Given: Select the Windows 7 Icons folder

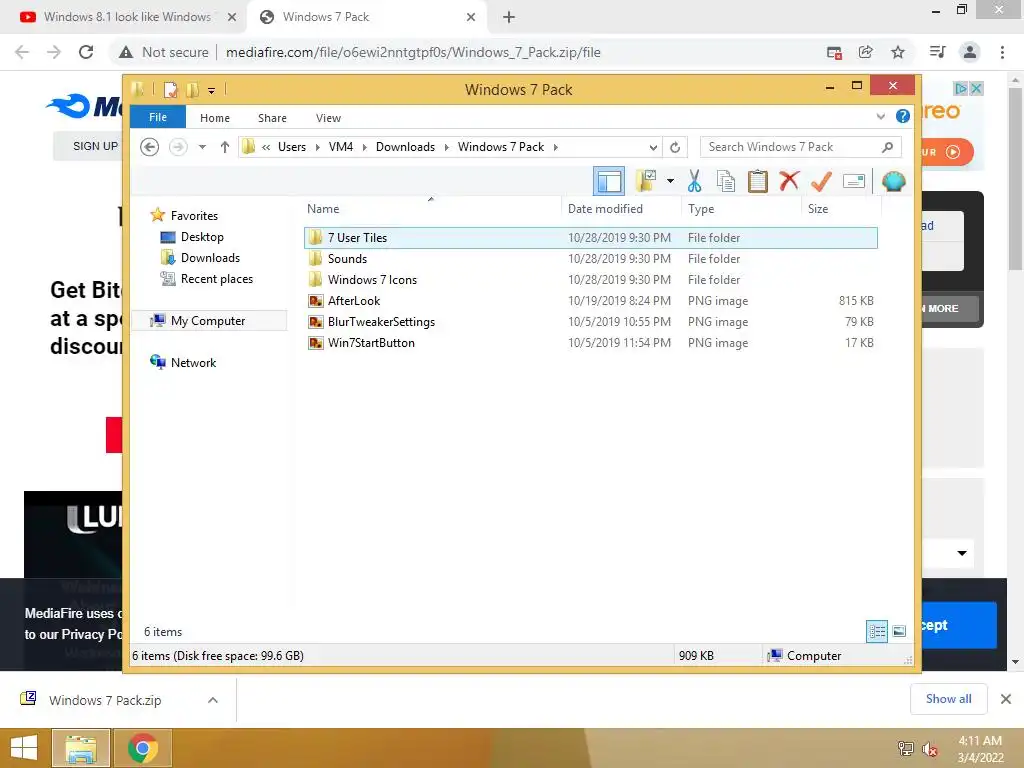Looking at the screenshot, I should [590, 280].
